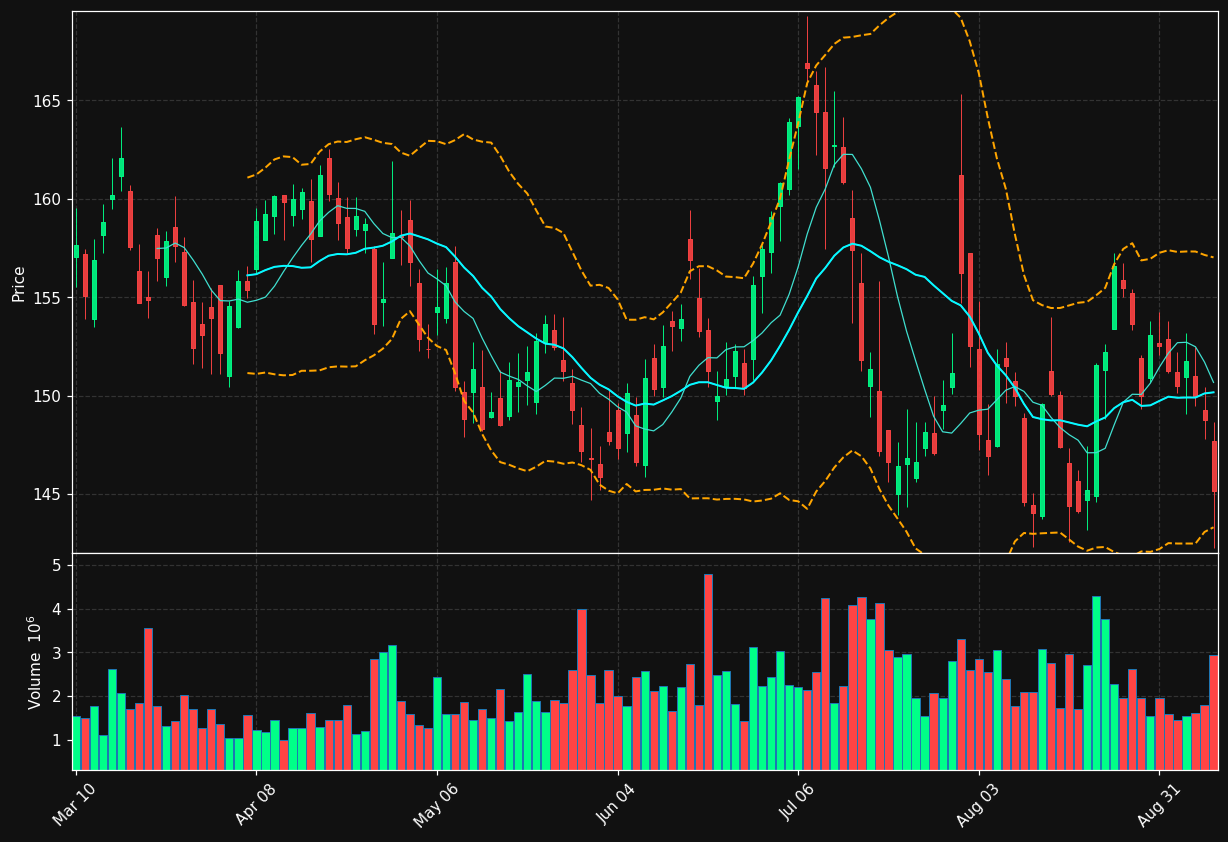Click the volume axis tick labeled 2
The height and width of the screenshot is (842, 1228).
(x=57, y=697)
